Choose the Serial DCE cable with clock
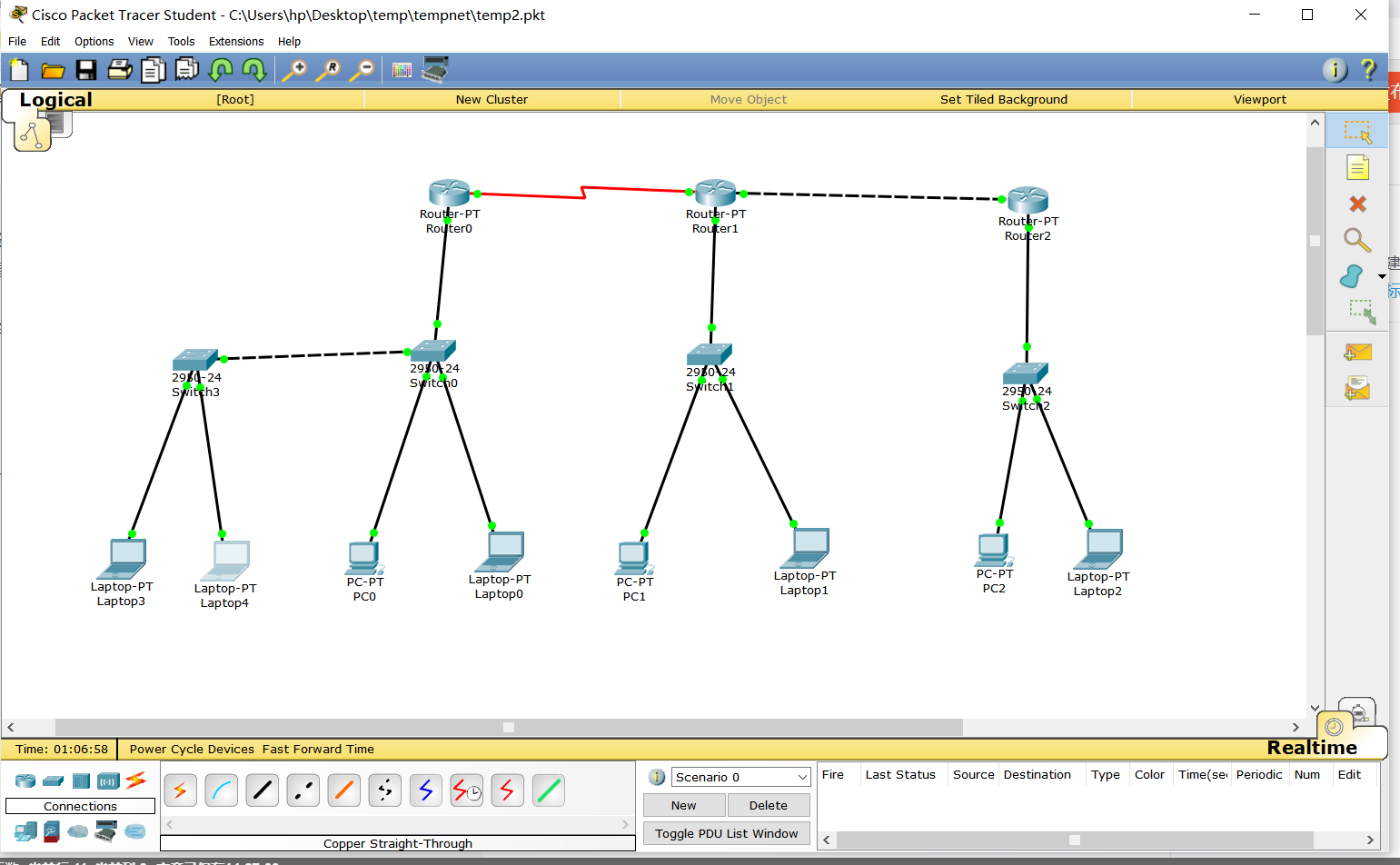The image size is (1400, 865). pyautogui.click(x=467, y=790)
